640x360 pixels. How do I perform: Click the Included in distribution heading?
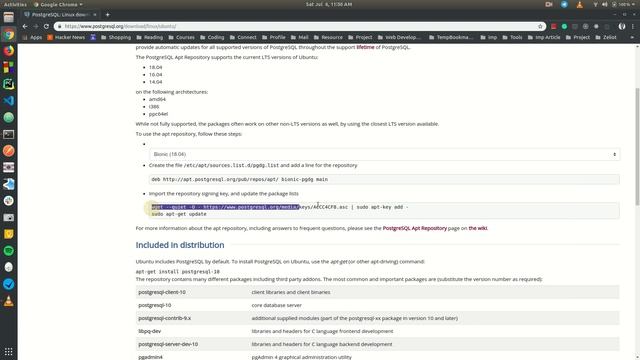180,245
